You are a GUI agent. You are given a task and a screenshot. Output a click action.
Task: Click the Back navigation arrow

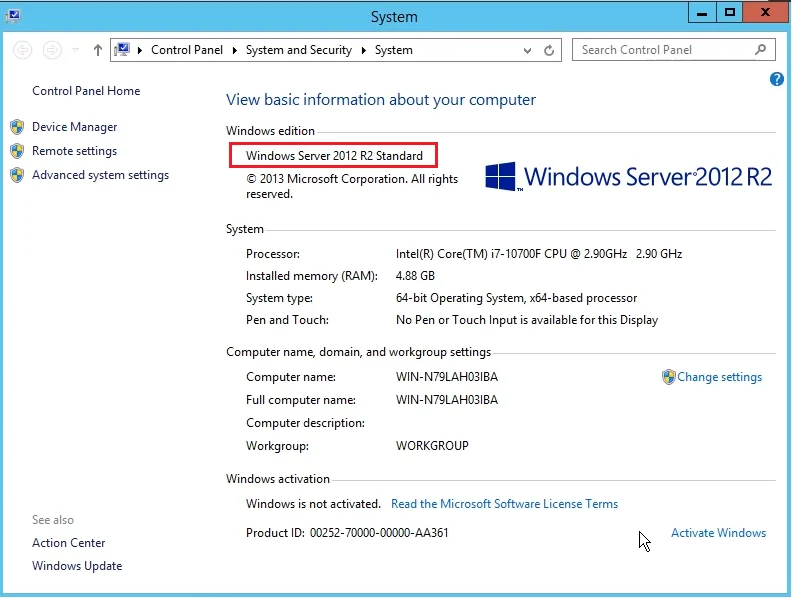[22, 50]
